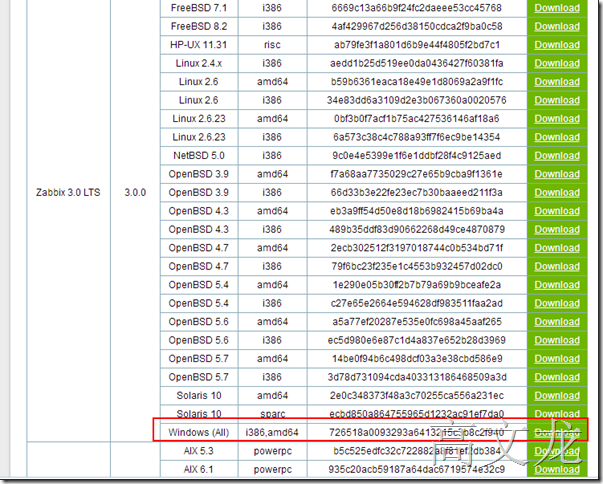Image resolution: width=603 pixels, height=484 pixels.
Task: Select the "3.0.0" version cell
Action: click(x=135, y=193)
